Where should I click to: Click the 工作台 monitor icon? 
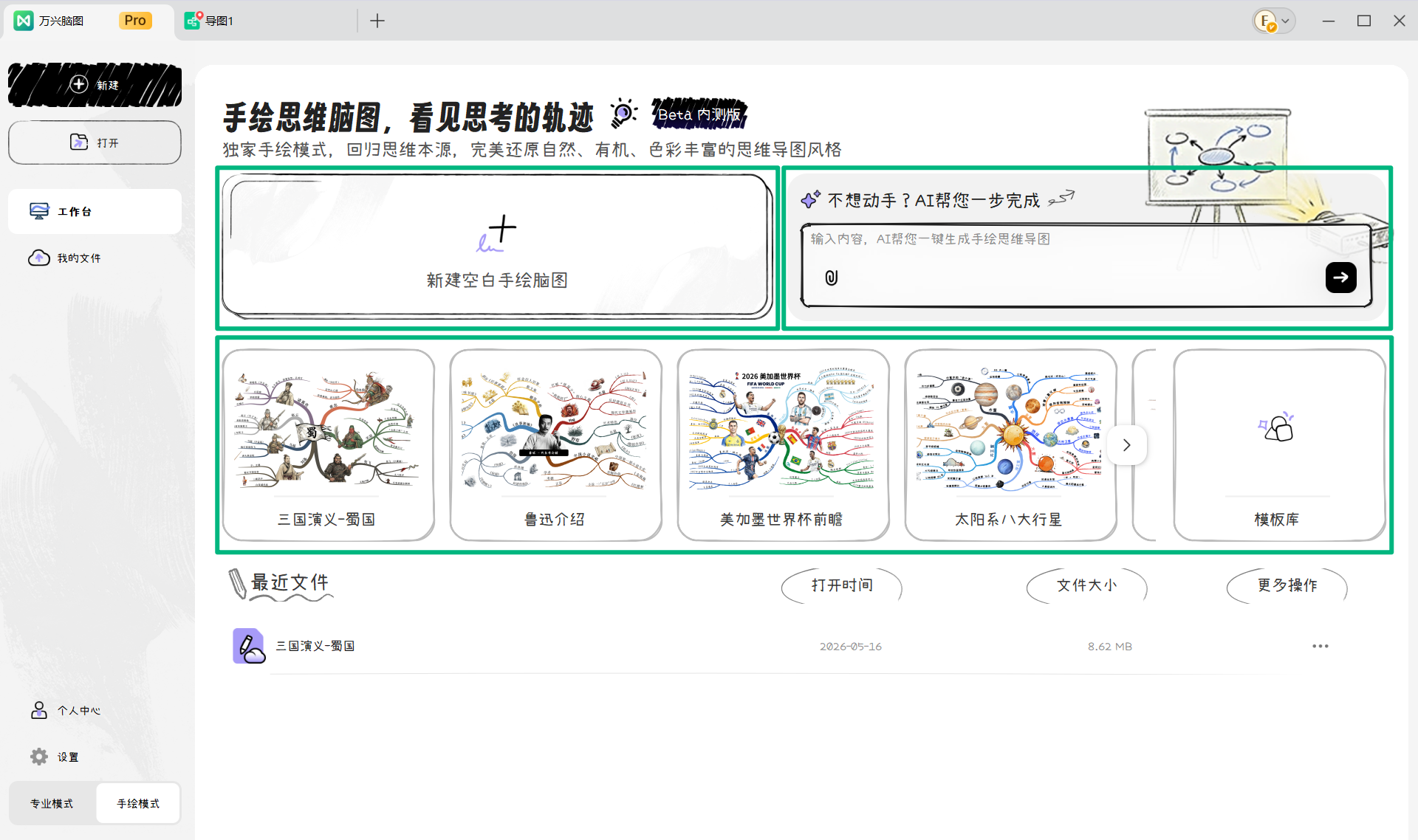pyautogui.click(x=39, y=212)
